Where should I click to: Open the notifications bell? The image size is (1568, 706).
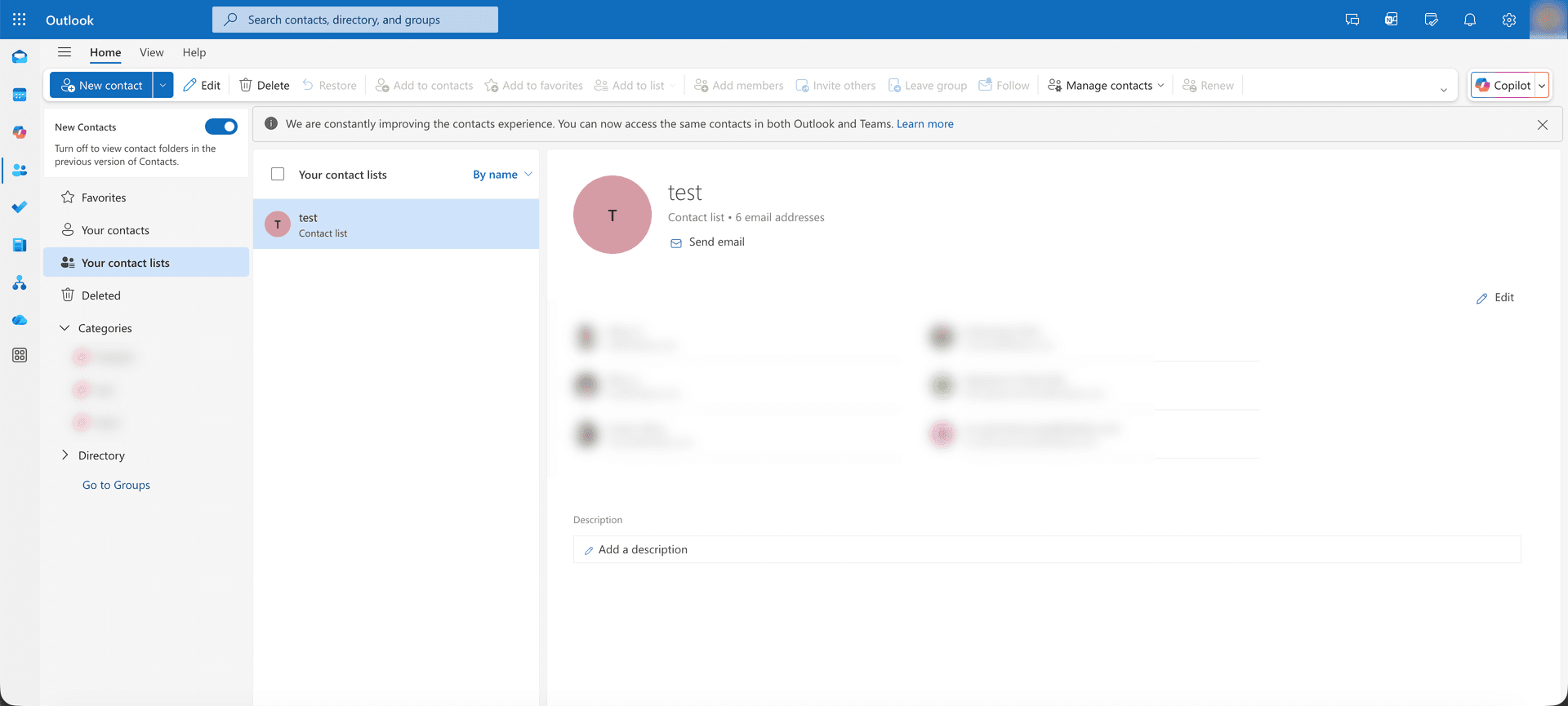point(1470,20)
